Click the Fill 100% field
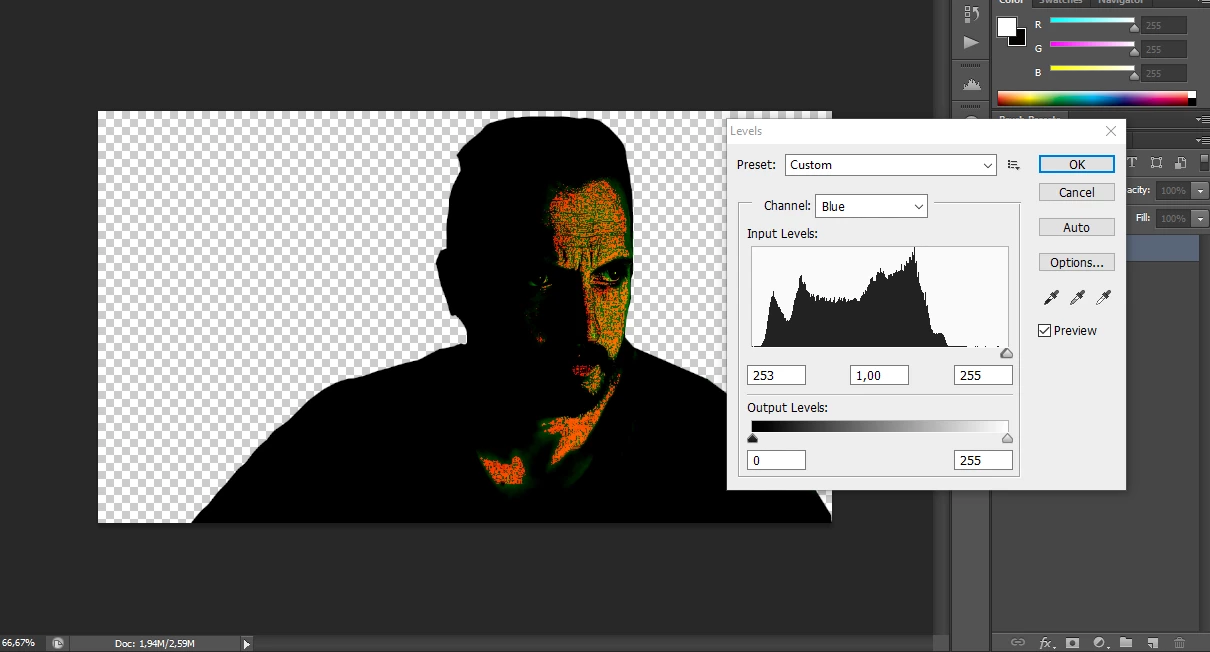Viewport: 1210px width, 652px height. [x=1172, y=218]
